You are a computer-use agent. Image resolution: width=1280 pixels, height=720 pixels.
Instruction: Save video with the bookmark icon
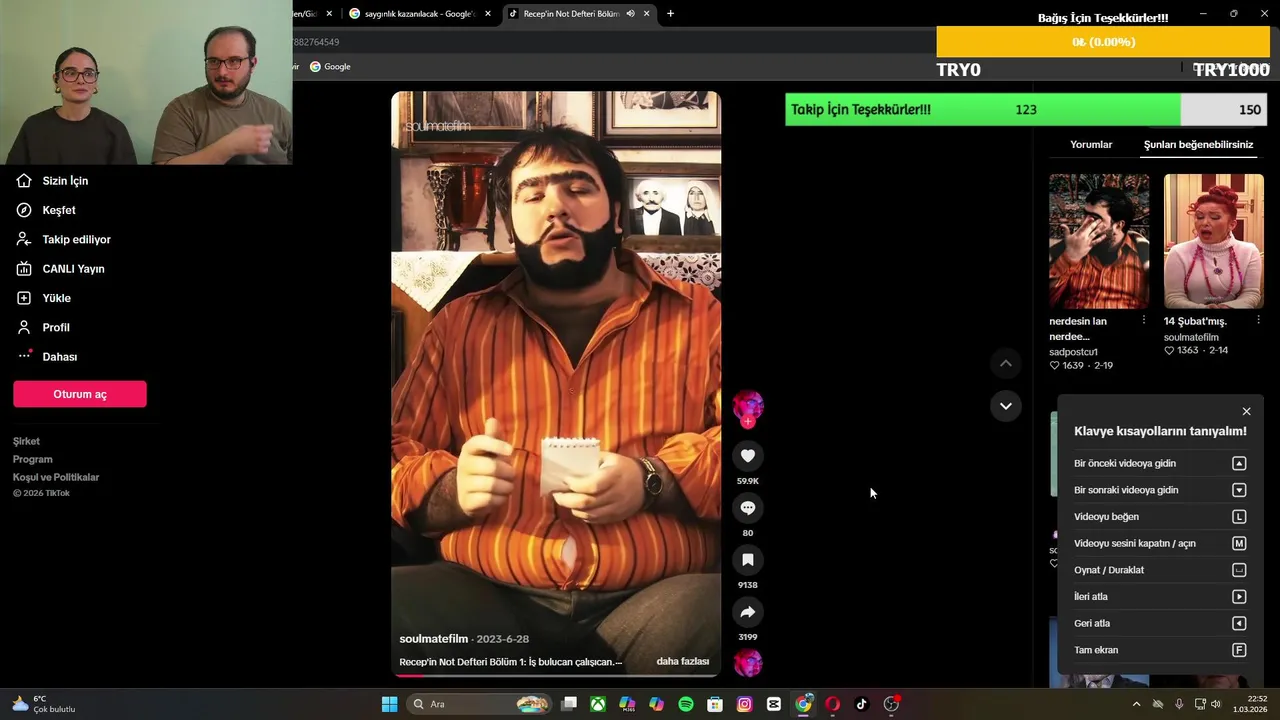click(747, 560)
